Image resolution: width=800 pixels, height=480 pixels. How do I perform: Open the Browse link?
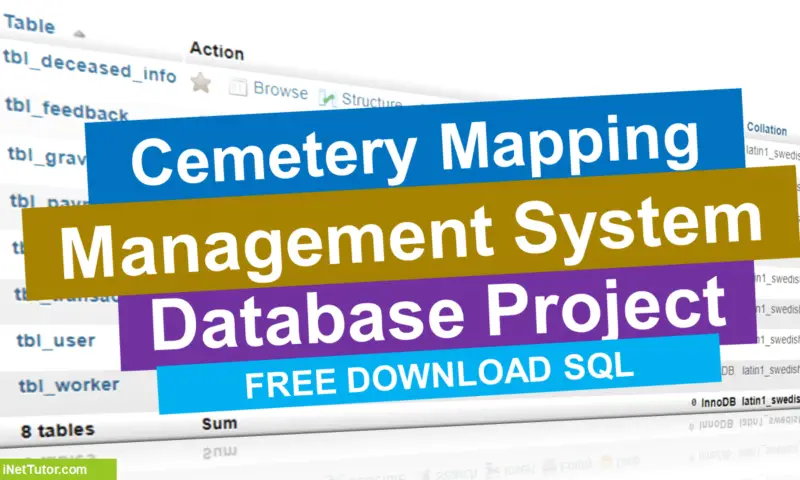280,90
